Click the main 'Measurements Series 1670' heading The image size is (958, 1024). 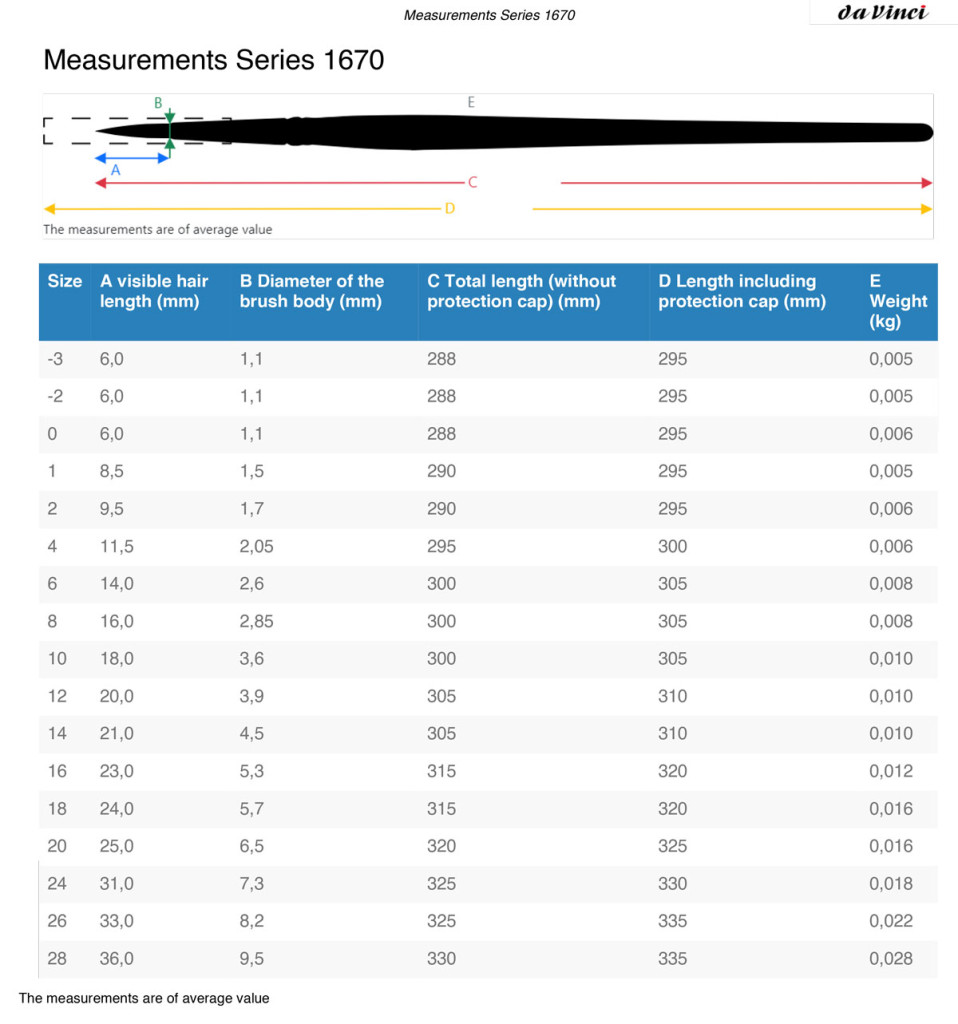(213, 60)
